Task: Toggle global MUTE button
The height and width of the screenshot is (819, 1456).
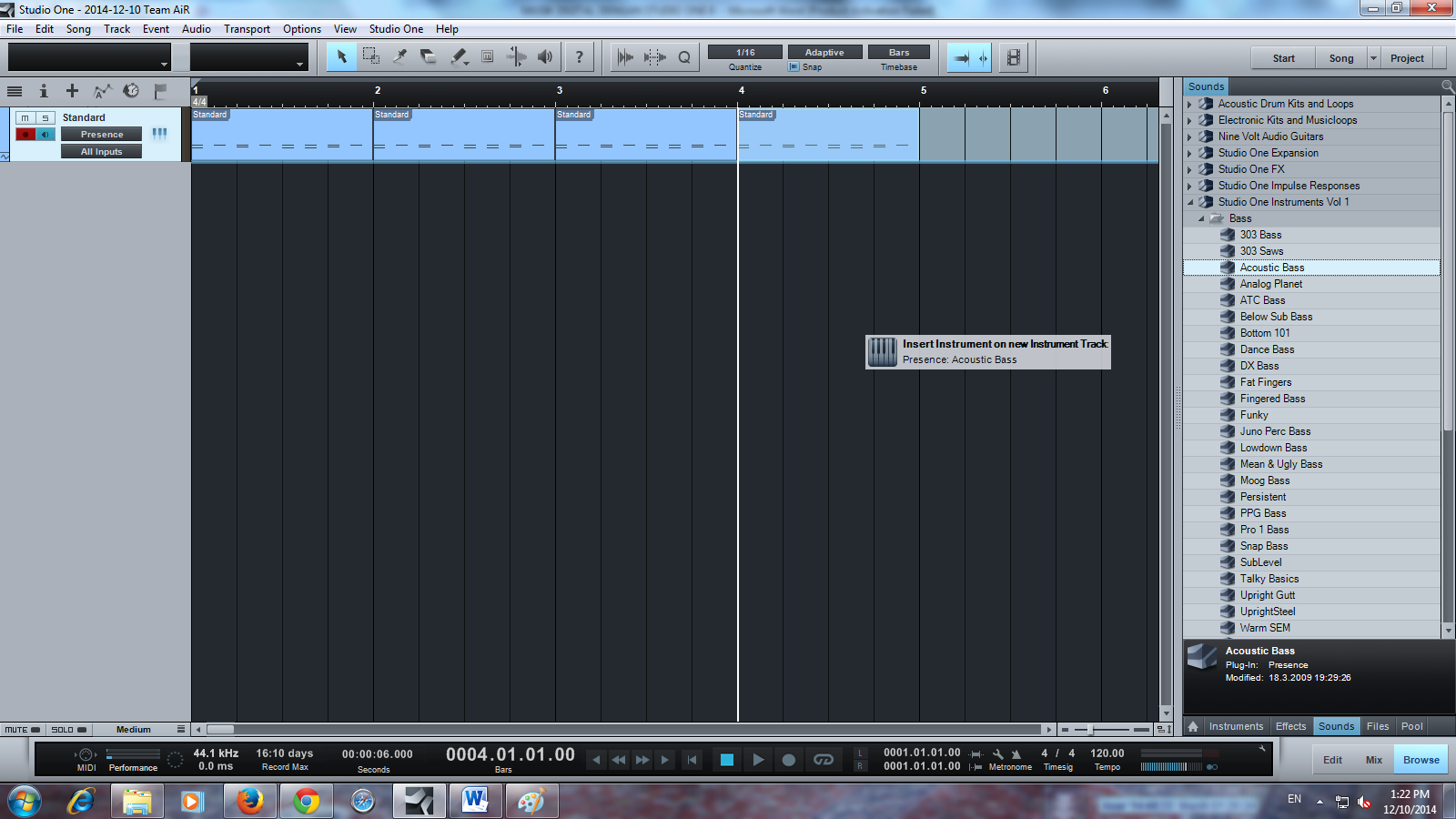Action: (x=22, y=730)
